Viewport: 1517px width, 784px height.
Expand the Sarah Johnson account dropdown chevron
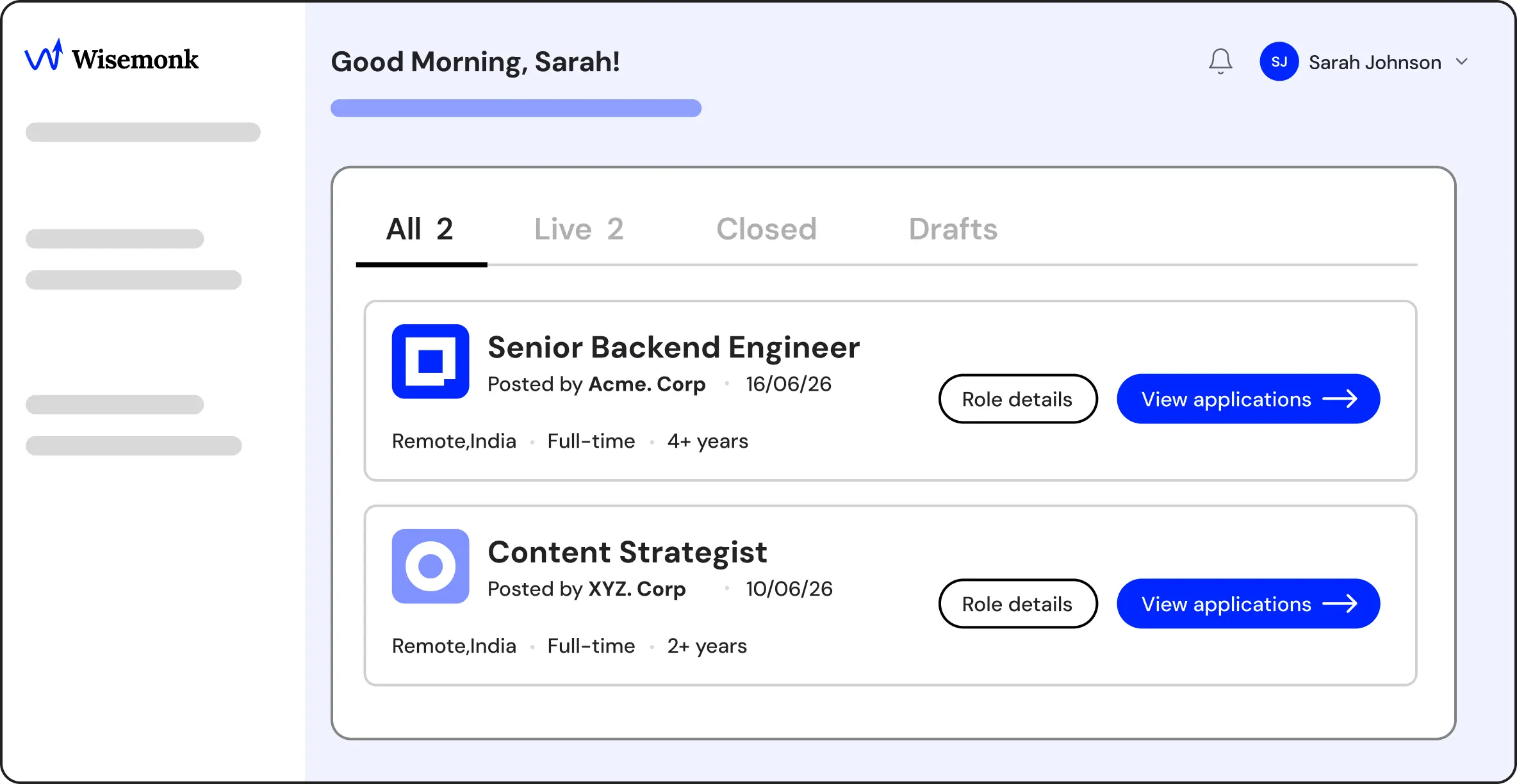(x=1462, y=61)
